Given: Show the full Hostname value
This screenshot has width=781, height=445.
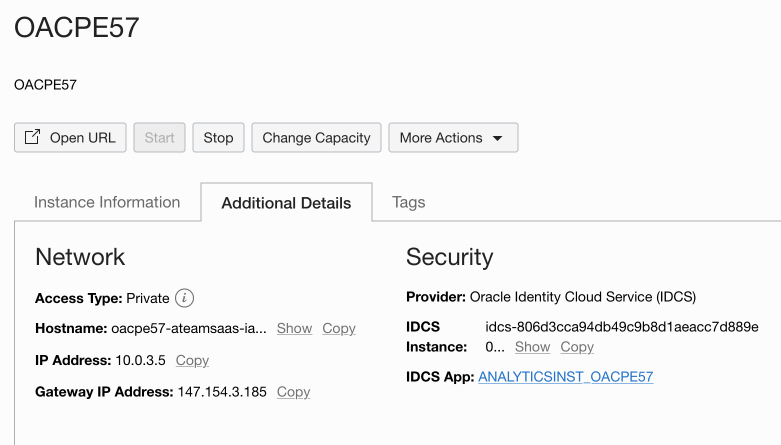Looking at the screenshot, I should point(294,328).
